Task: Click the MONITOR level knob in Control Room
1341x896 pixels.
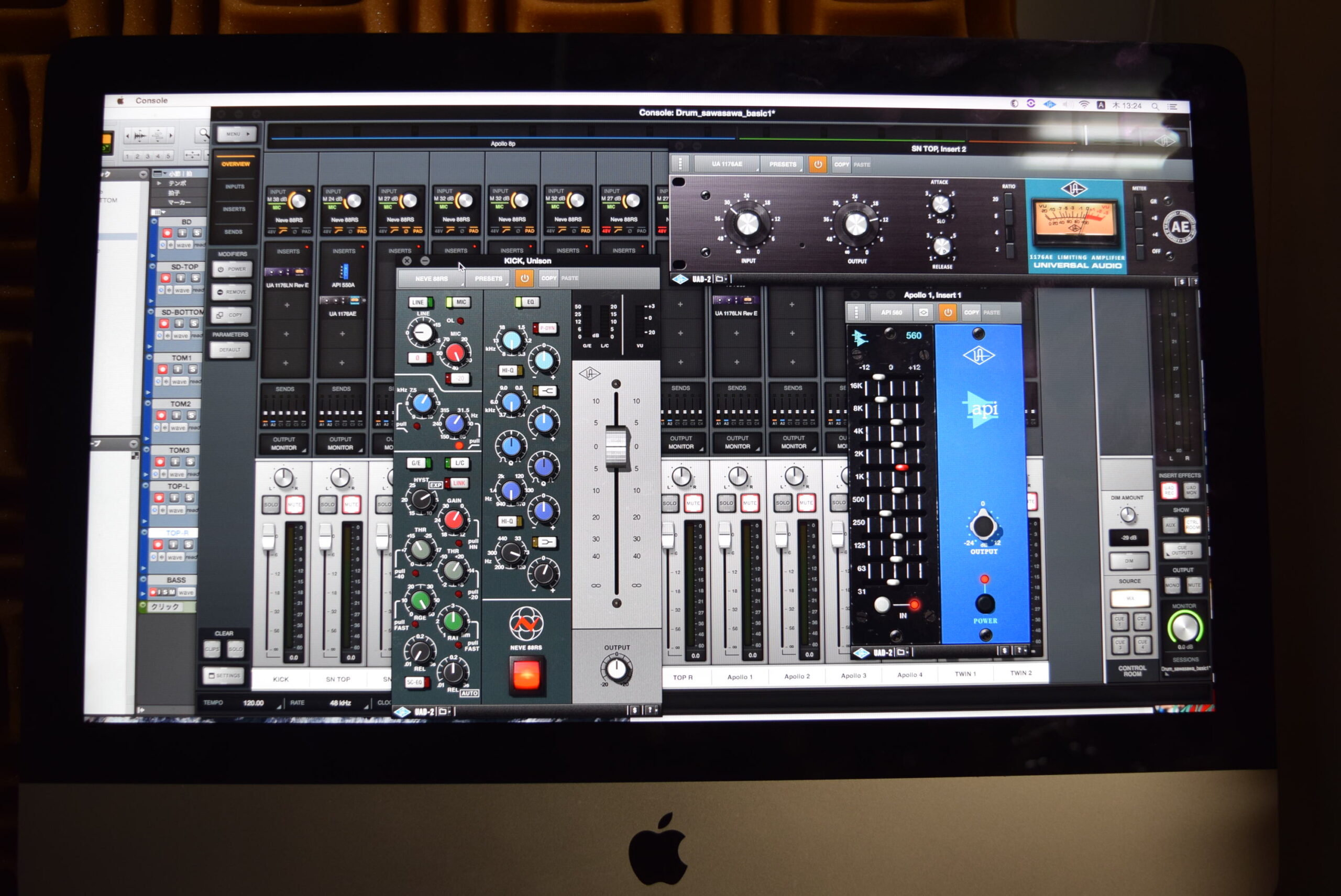Action: click(x=1184, y=627)
